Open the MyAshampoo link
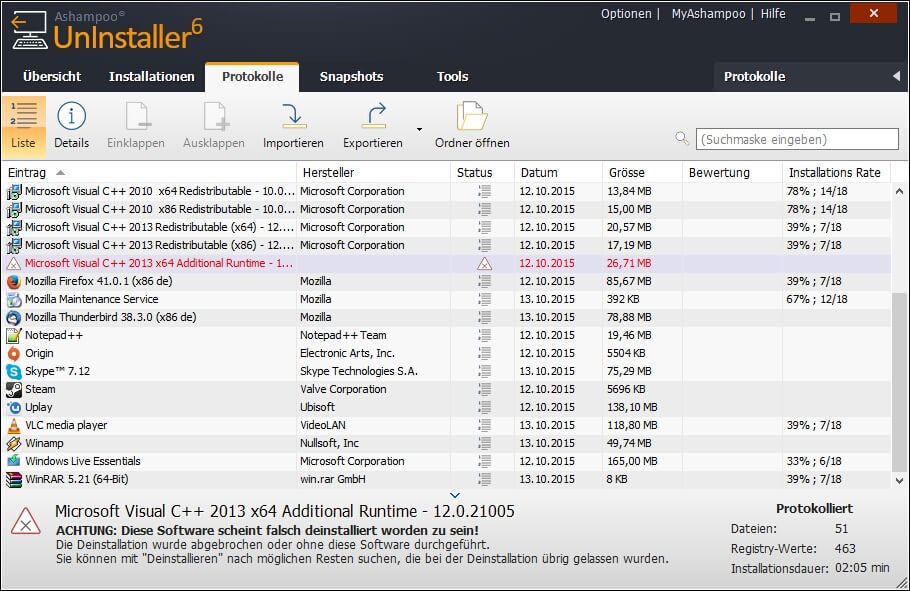This screenshot has height=591, width=910. [709, 14]
